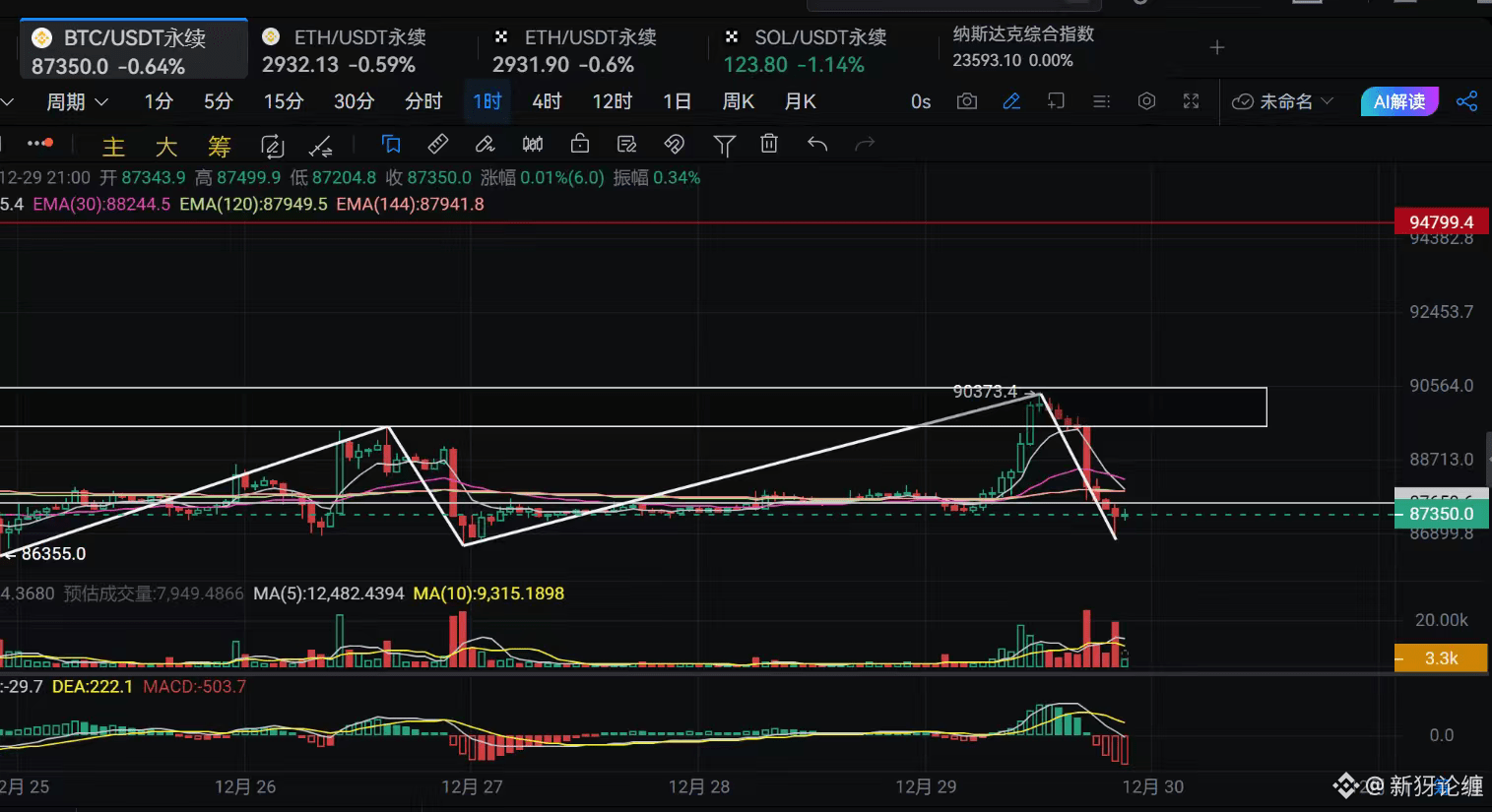Open the 未命名 layout dropdown
The height and width of the screenshot is (812, 1492).
tap(1283, 101)
